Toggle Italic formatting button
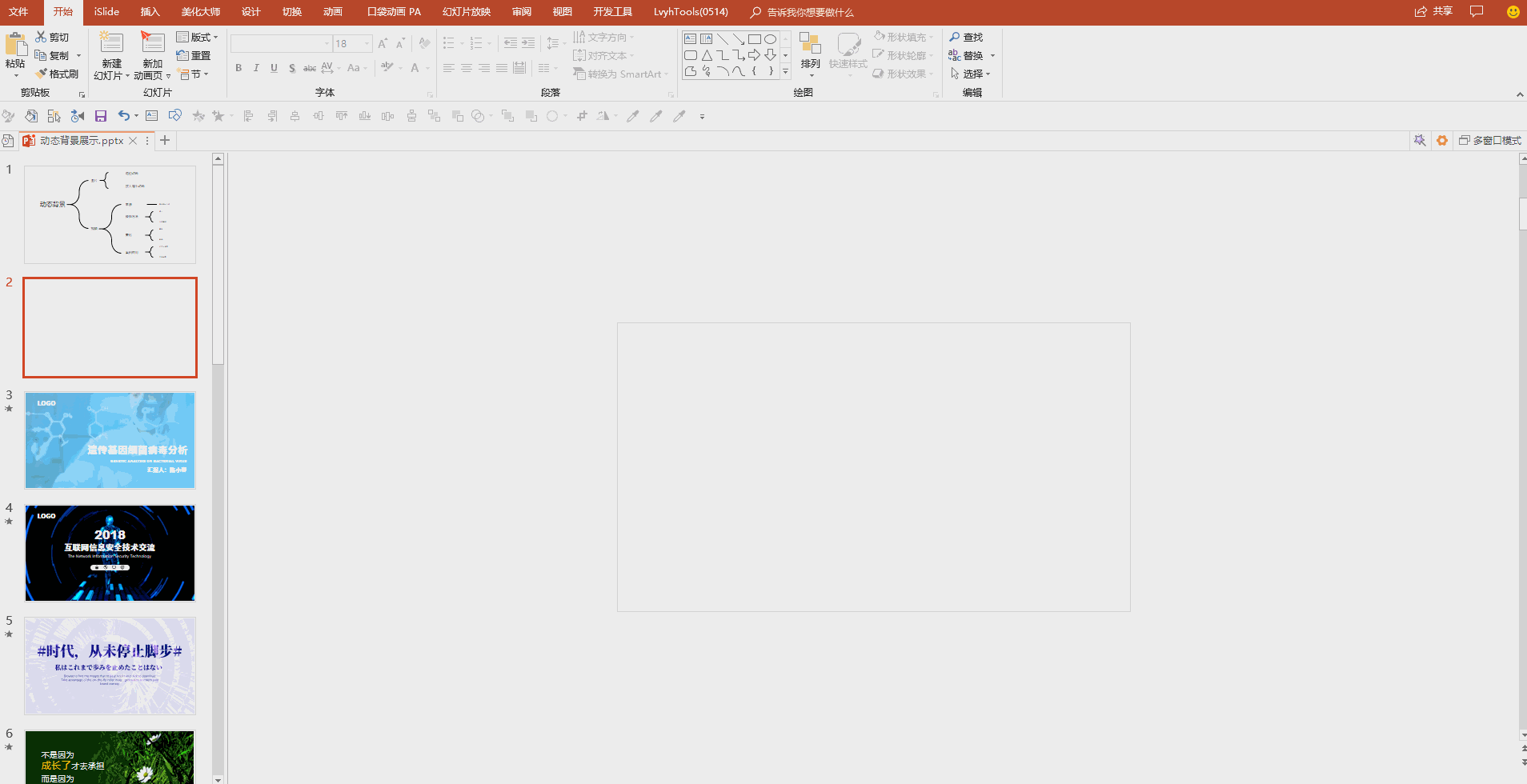 pos(256,68)
